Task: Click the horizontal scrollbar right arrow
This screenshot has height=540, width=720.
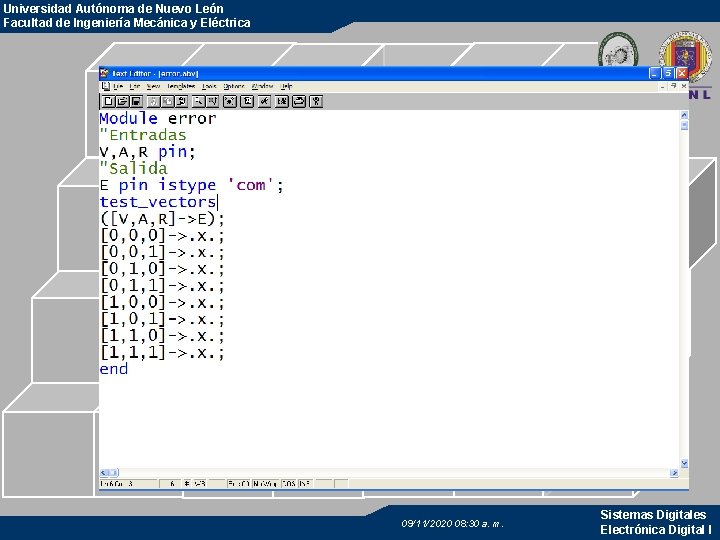Action: point(675,472)
